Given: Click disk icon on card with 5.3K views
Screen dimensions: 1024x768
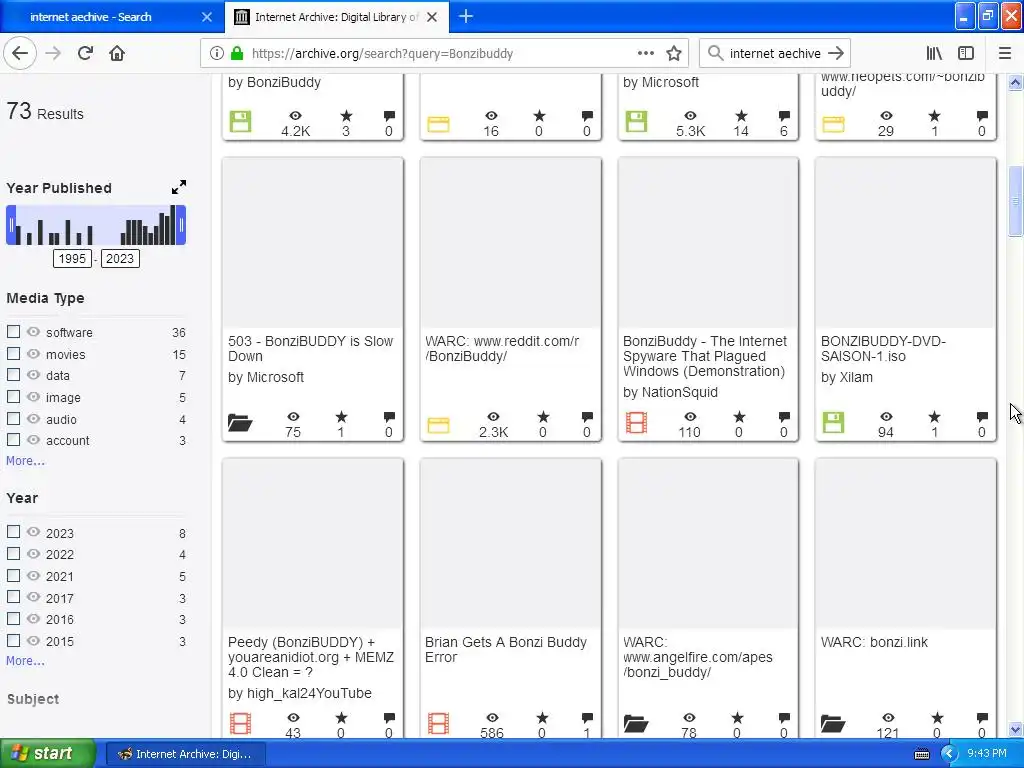Looking at the screenshot, I should point(636,121).
